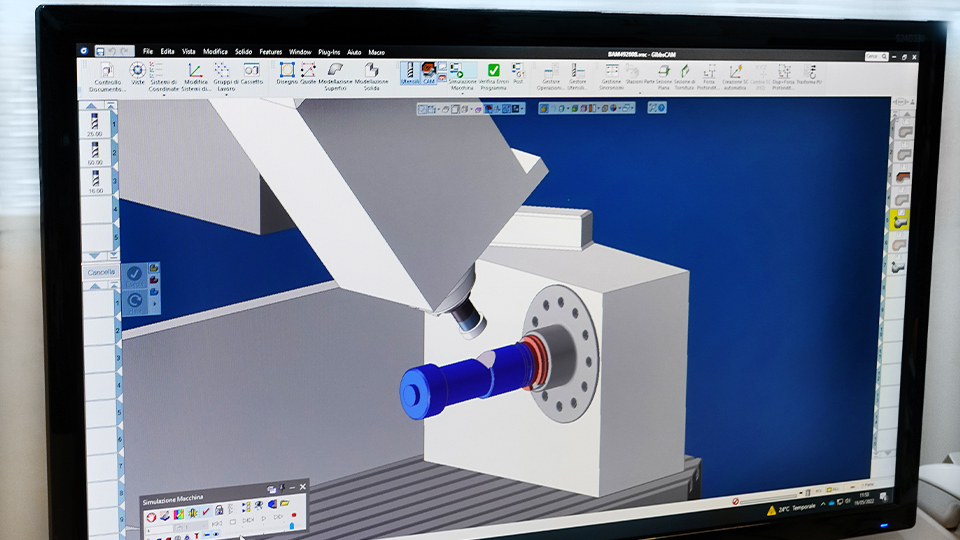This screenshot has width=960, height=540.
Task: Click the Cancella button
Action: coord(101,272)
